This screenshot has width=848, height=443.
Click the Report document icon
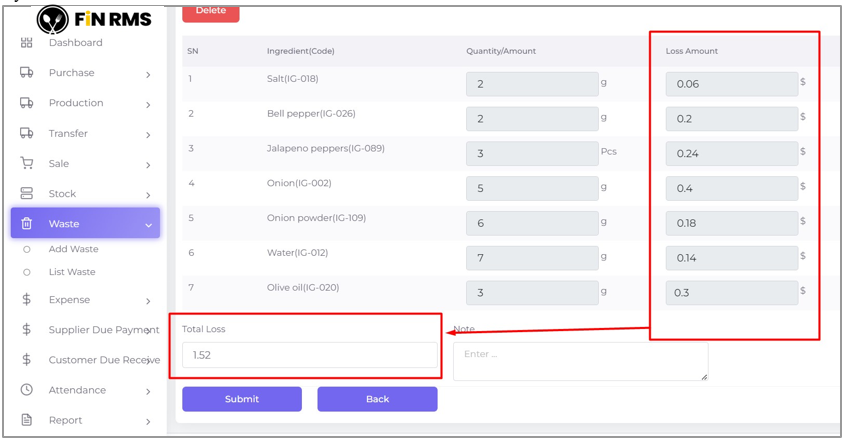[x=27, y=420]
